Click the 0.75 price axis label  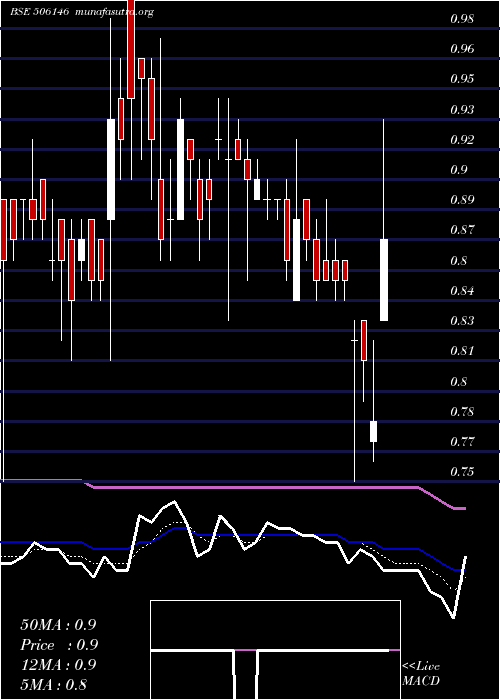click(461, 472)
